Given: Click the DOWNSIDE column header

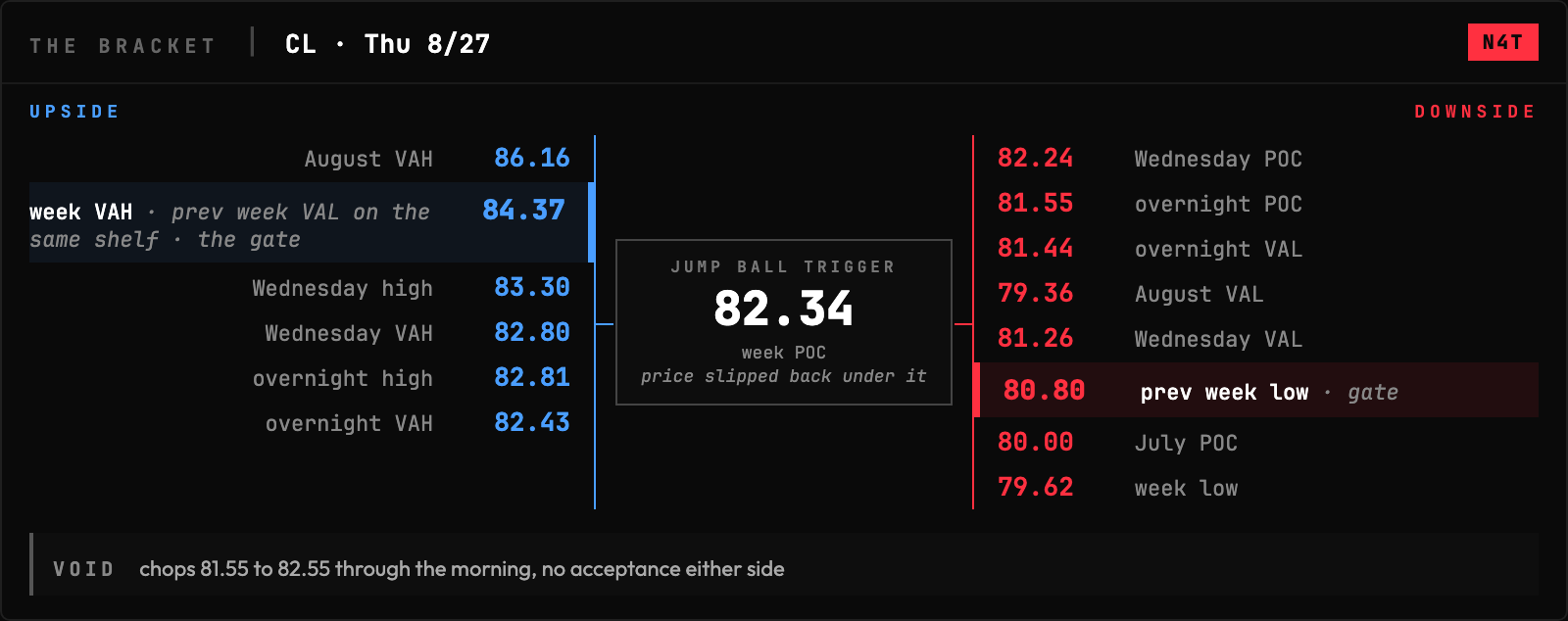Looking at the screenshot, I should (x=1475, y=112).
